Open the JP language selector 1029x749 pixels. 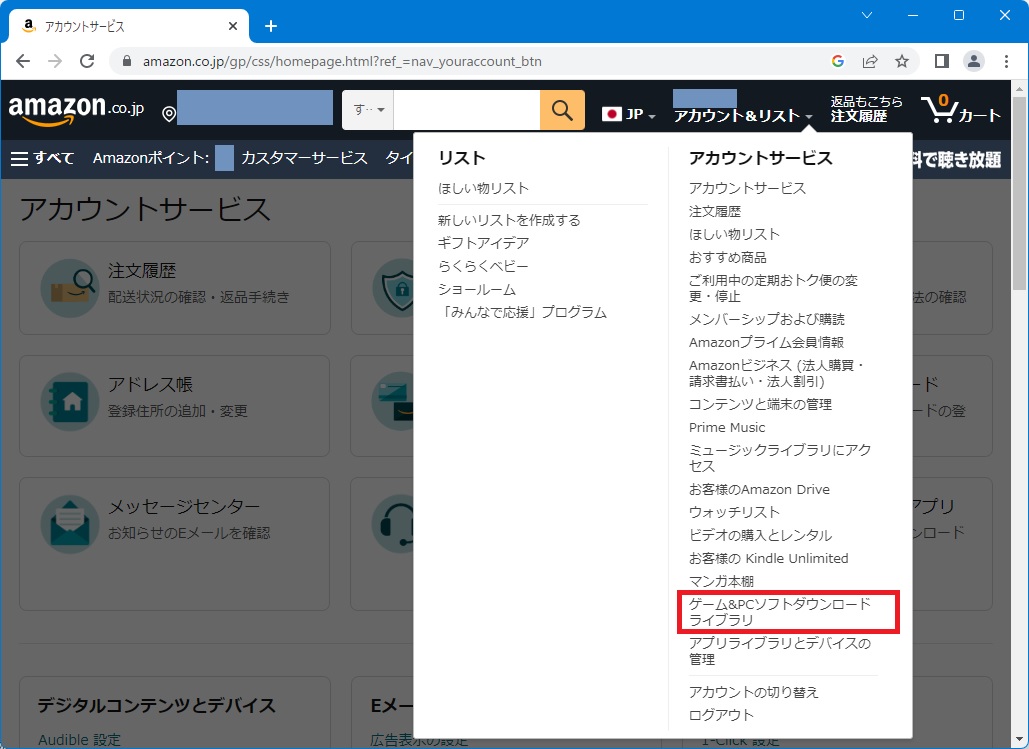point(629,114)
